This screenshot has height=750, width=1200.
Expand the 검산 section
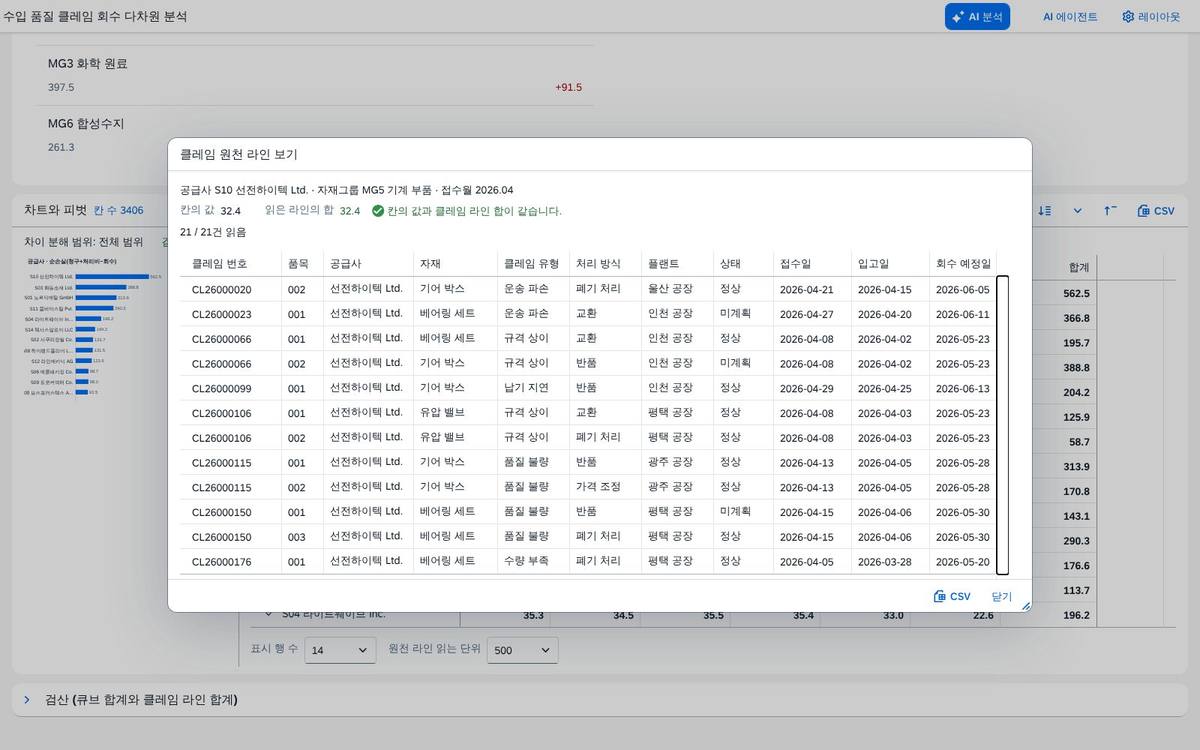pyautogui.click(x=27, y=699)
